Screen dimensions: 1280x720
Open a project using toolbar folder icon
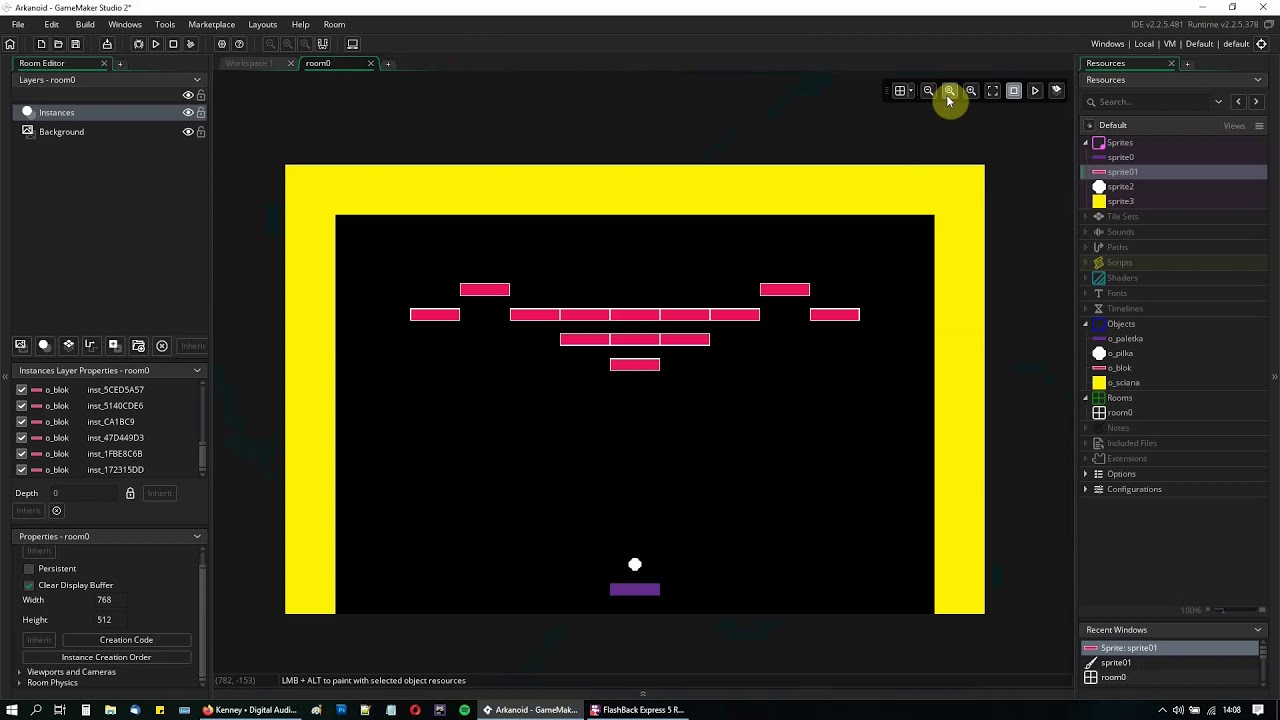click(58, 44)
